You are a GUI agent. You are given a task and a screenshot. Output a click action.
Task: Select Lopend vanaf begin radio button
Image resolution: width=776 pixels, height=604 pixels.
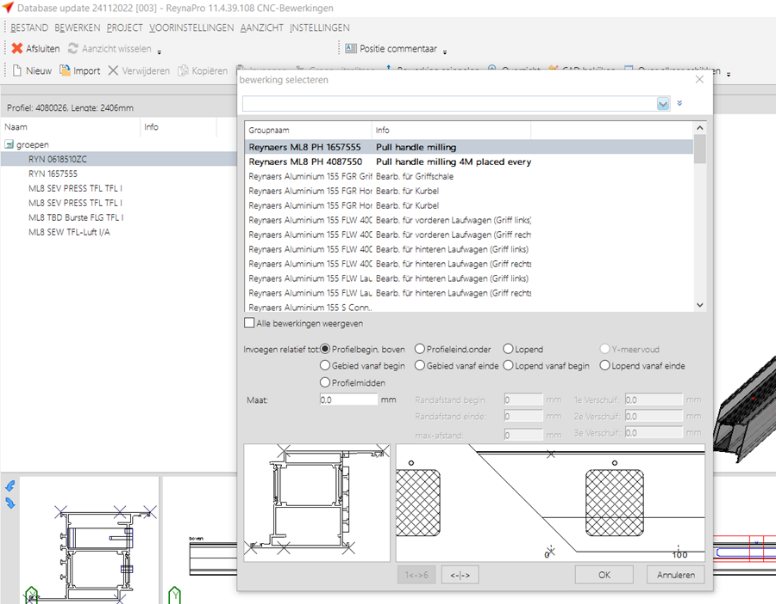(508, 365)
